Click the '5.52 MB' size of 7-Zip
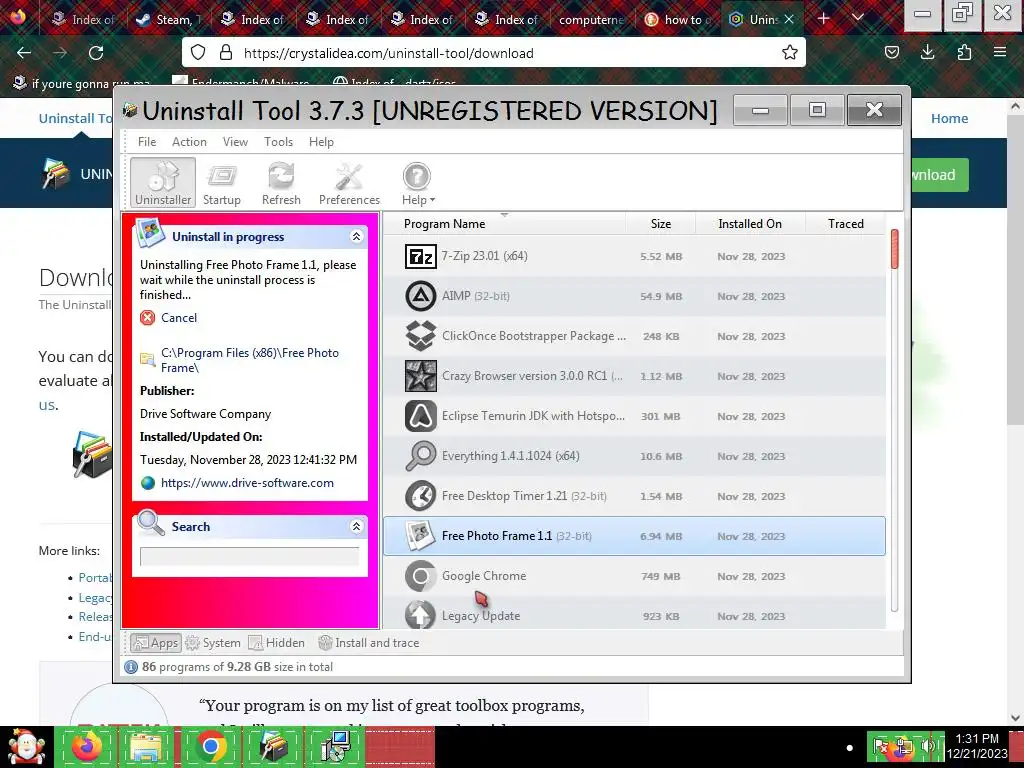This screenshot has height=768, width=1024. click(661, 257)
